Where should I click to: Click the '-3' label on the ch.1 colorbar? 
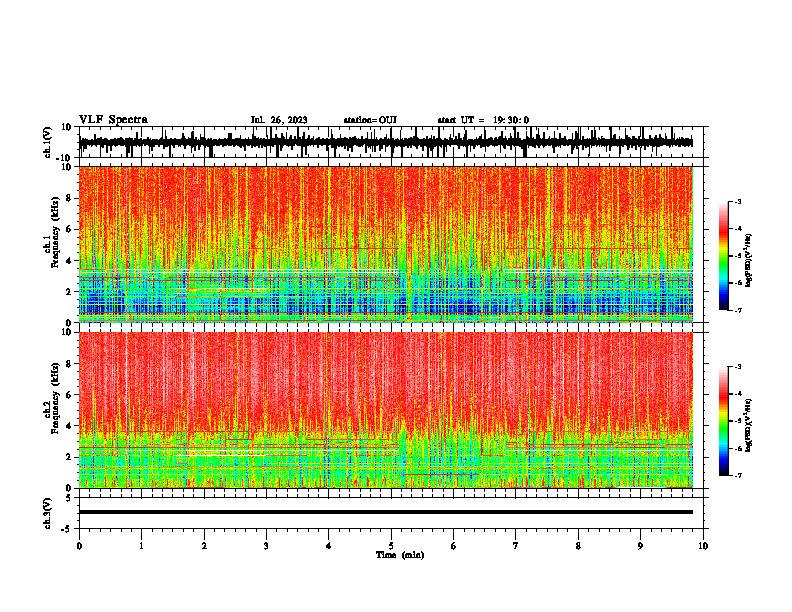[x=738, y=201]
